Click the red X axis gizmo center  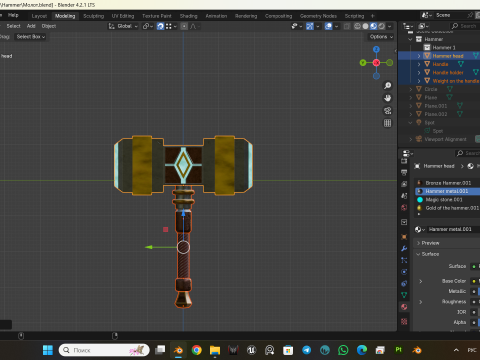tap(376, 63)
